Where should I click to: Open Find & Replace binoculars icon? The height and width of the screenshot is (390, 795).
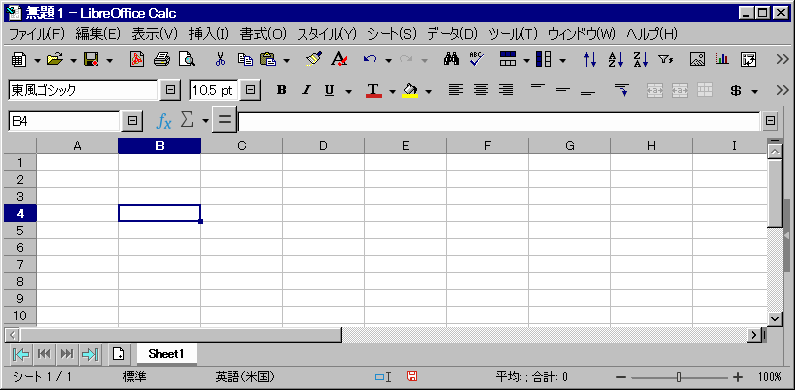pos(451,59)
